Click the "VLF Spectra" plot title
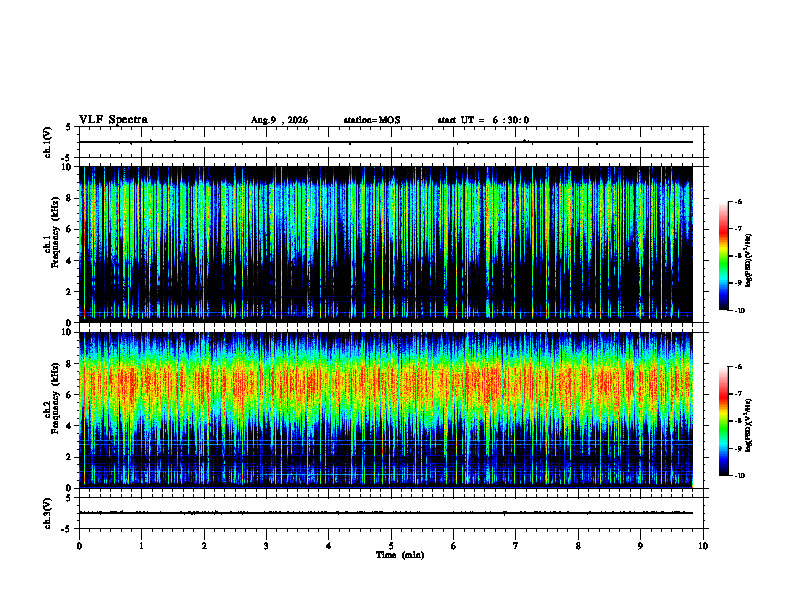Image resolution: width=792 pixels, height=612 pixels. 113,120
